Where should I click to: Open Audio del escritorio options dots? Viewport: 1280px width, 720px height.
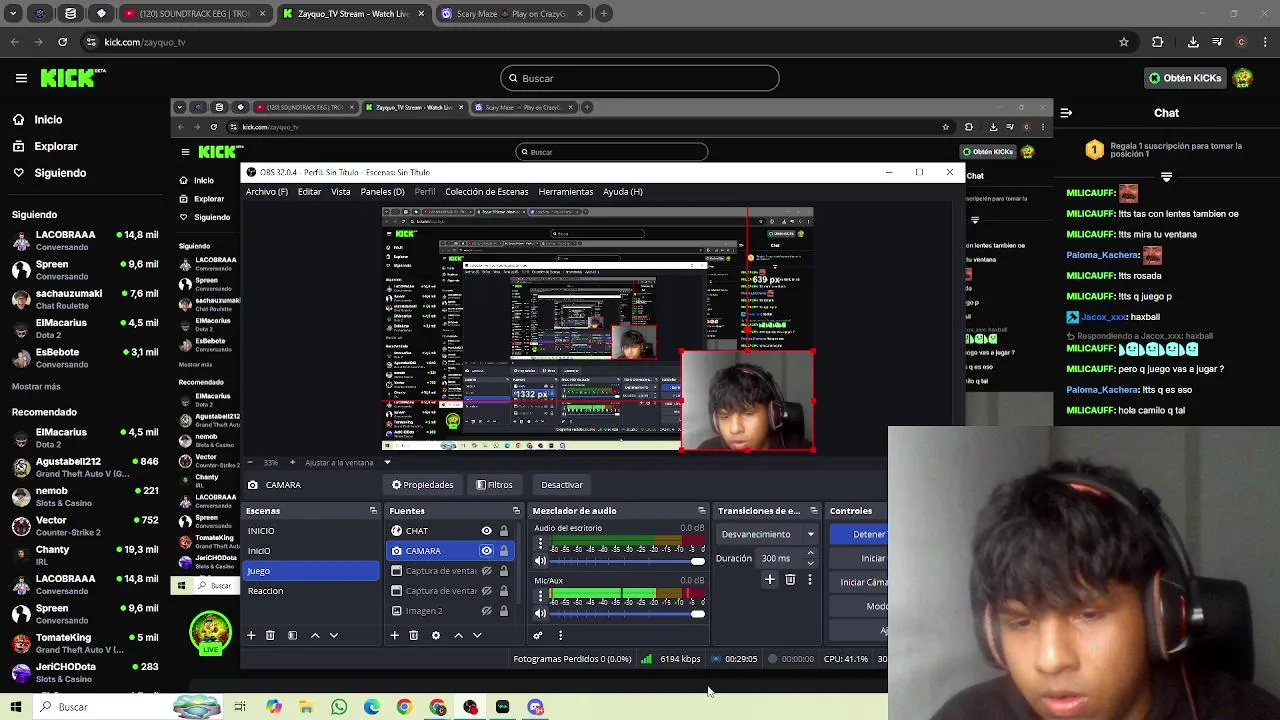click(x=541, y=545)
